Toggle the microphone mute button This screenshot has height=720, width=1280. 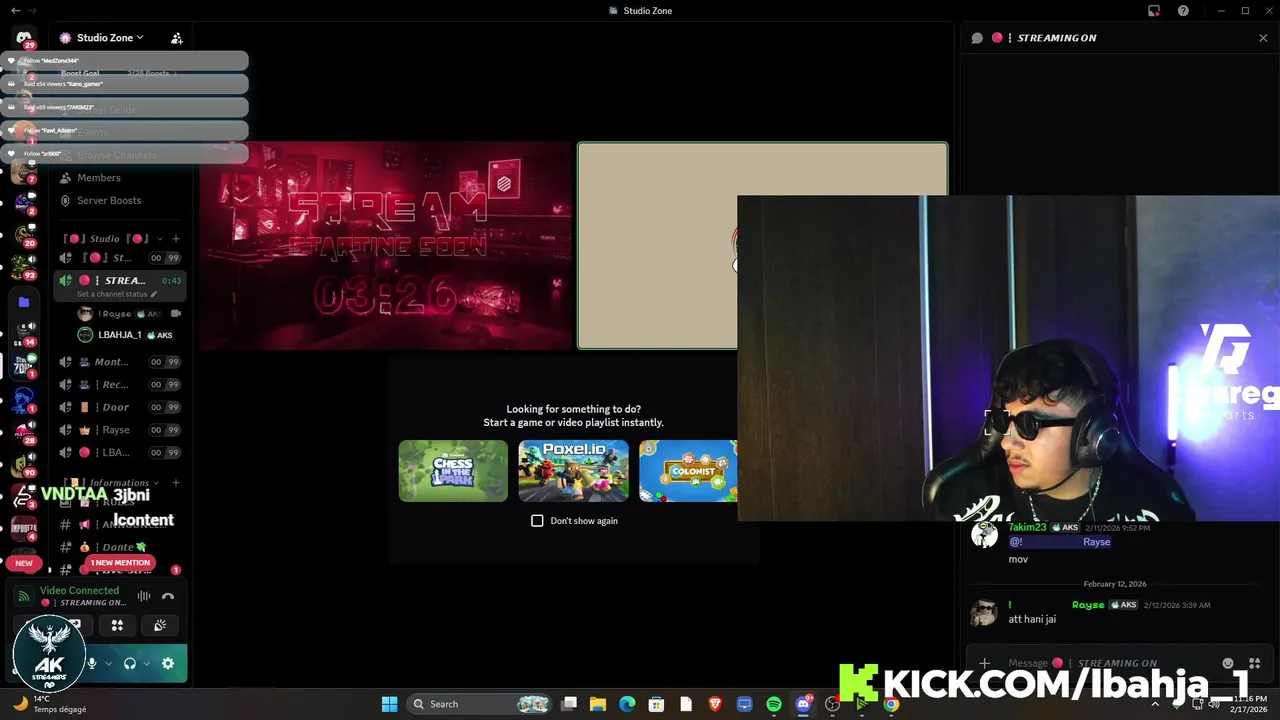coord(92,663)
